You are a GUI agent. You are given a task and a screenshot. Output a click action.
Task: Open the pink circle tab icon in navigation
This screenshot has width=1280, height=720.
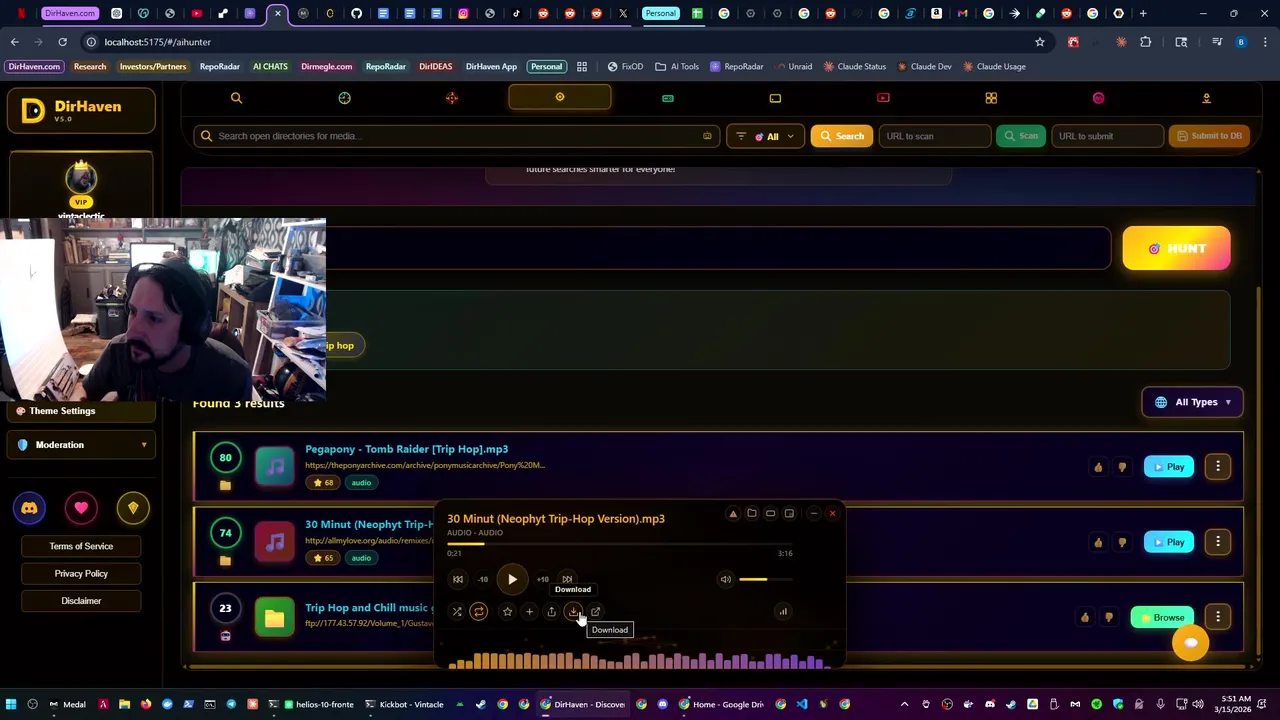[x=1098, y=98]
